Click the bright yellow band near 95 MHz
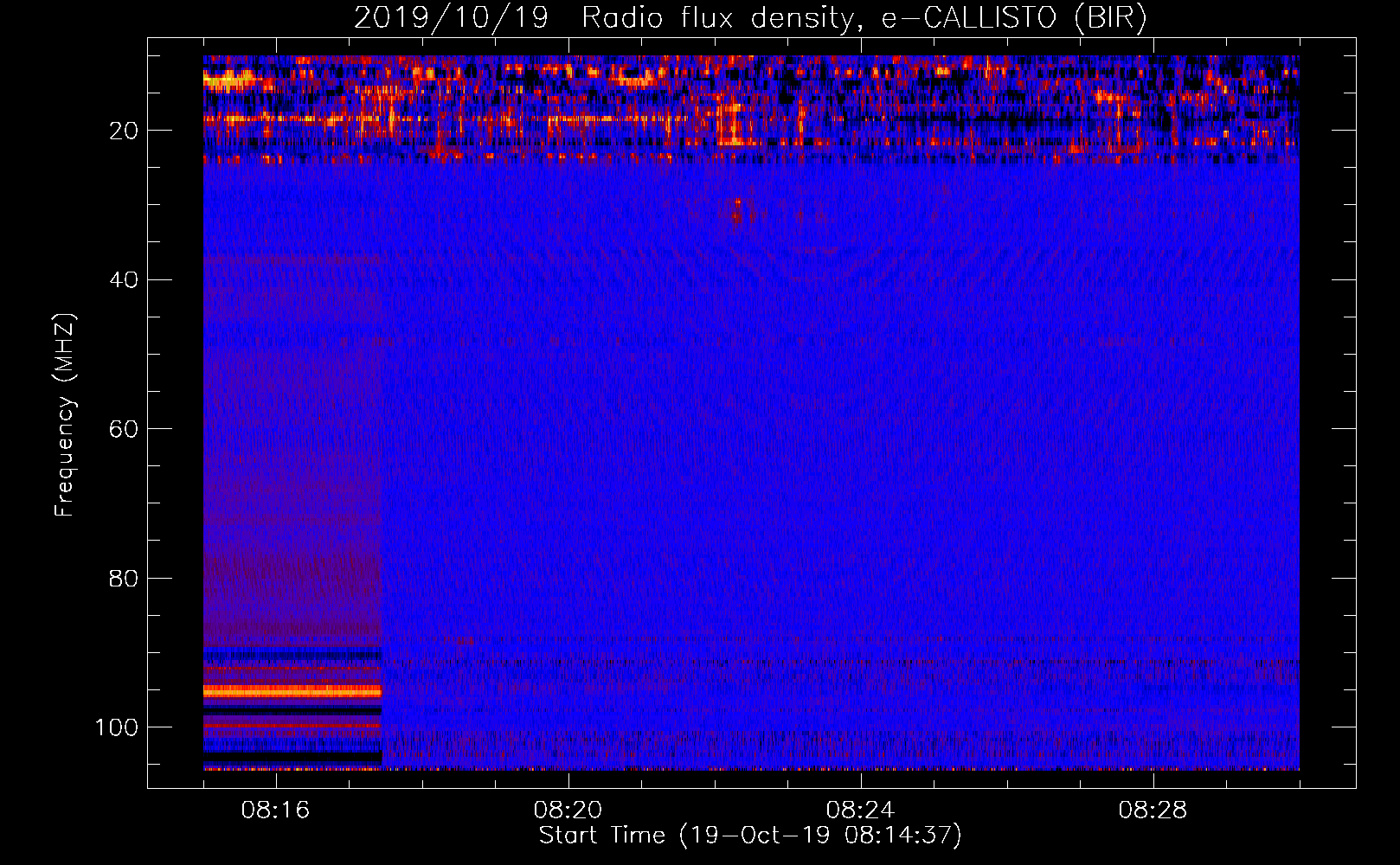The image size is (1400, 865). 292,691
